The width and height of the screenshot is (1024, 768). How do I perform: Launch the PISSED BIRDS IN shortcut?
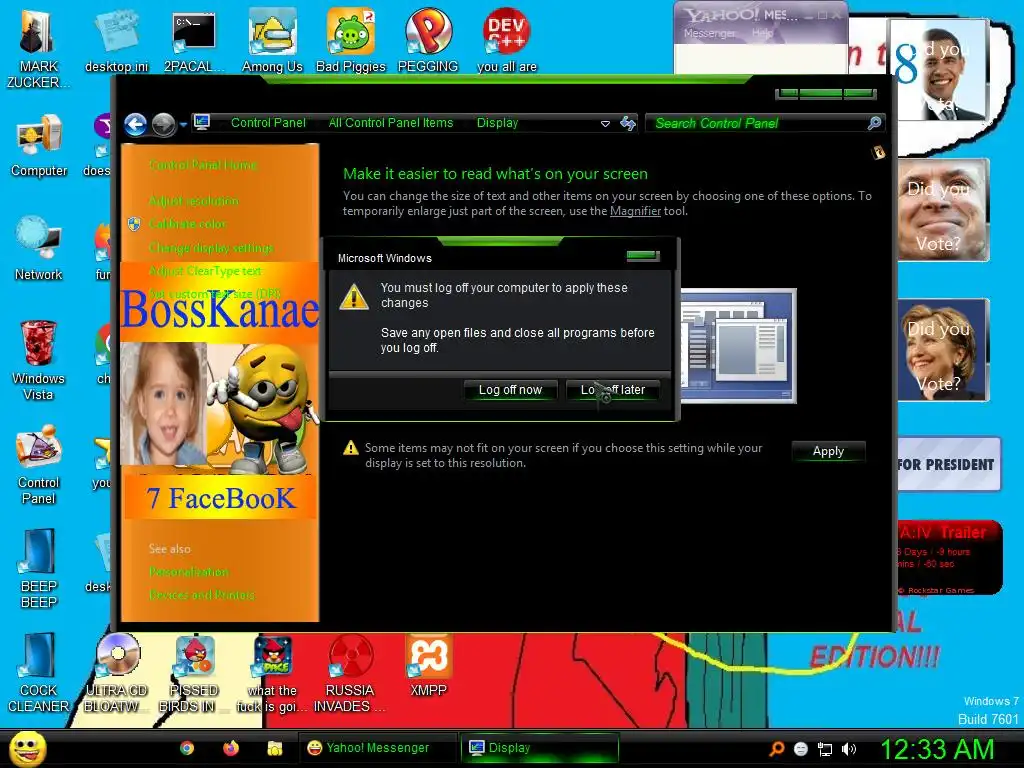194,673
